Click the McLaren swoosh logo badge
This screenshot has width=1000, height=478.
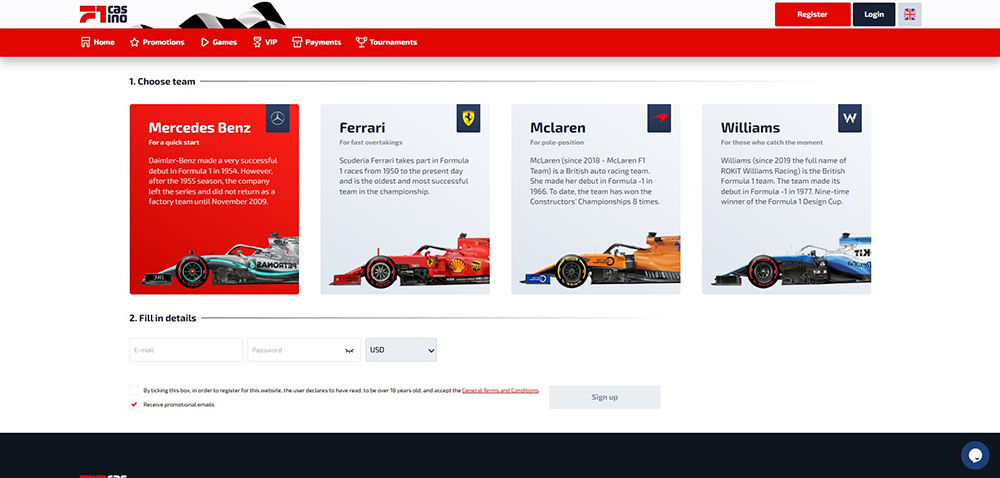(659, 118)
